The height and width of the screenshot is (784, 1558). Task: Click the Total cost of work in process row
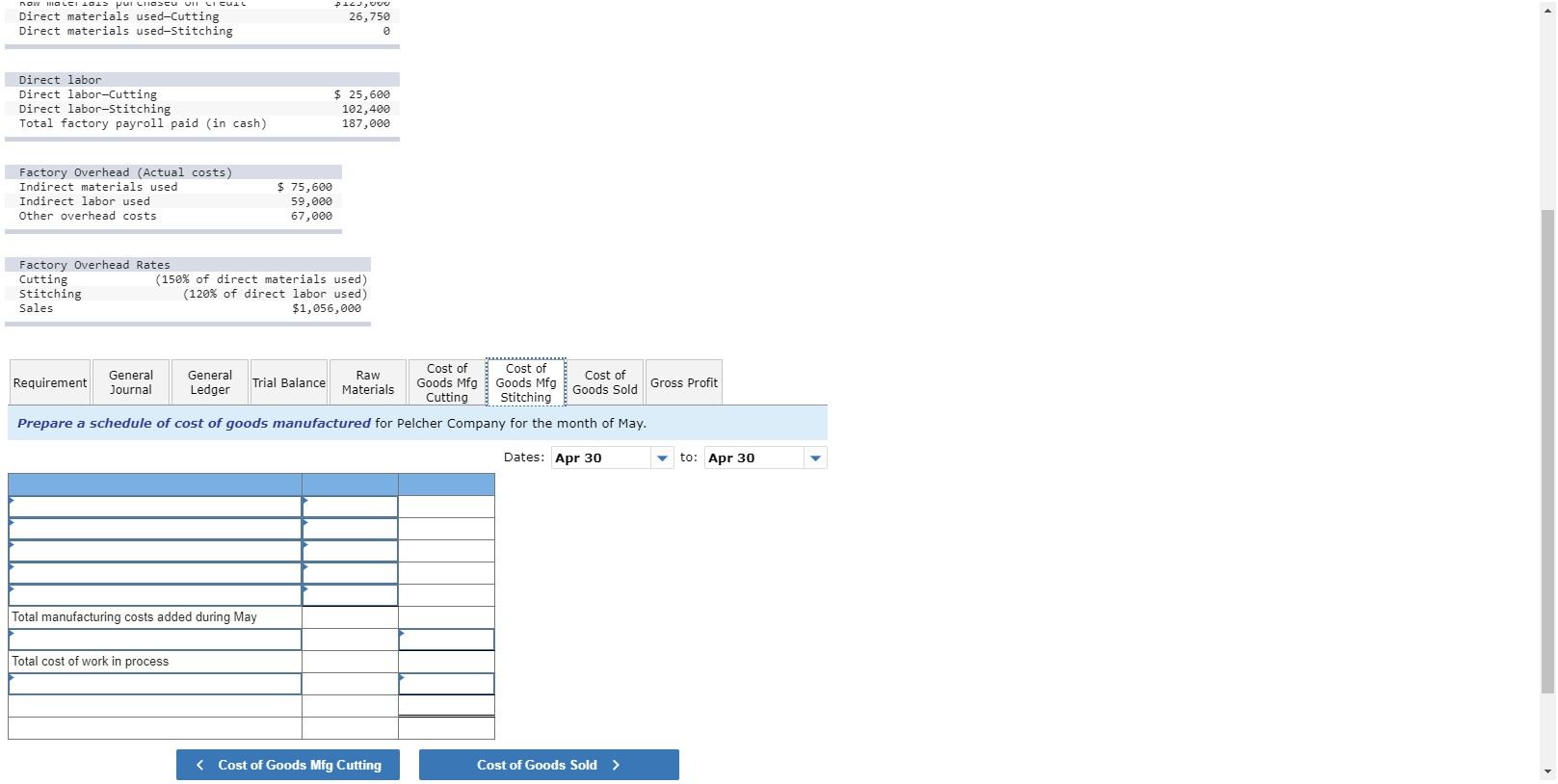[155, 662]
